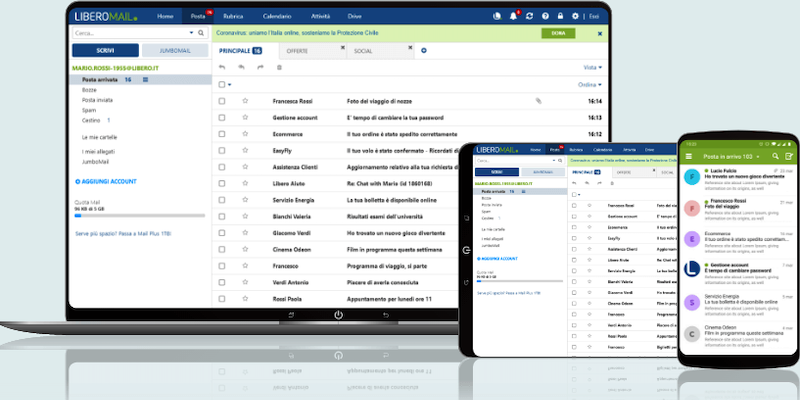Click the refresh icon in laptop header

pos(530,16)
